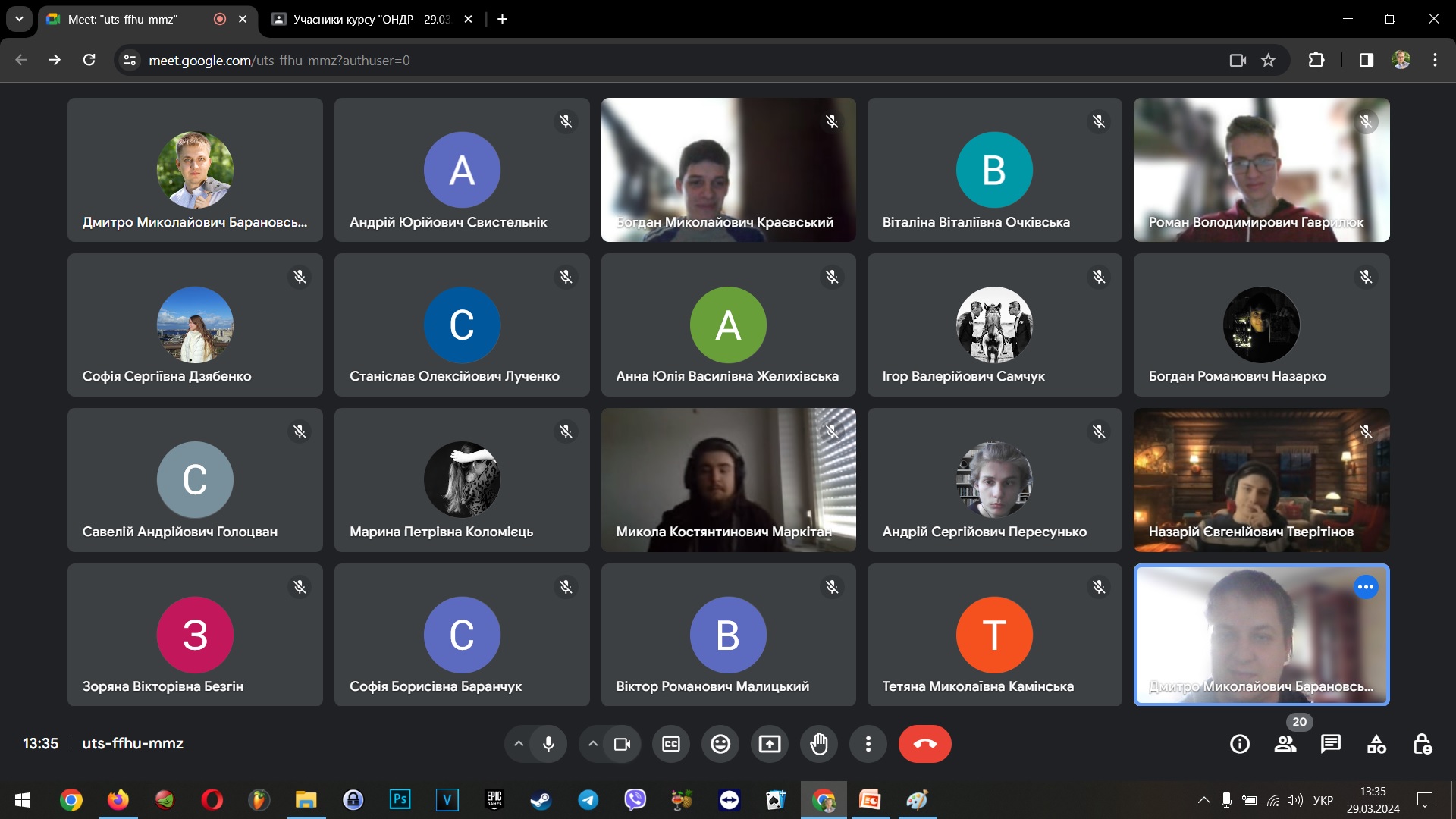Start screen sharing with Present now
The width and height of the screenshot is (1456, 819).
[x=770, y=744]
